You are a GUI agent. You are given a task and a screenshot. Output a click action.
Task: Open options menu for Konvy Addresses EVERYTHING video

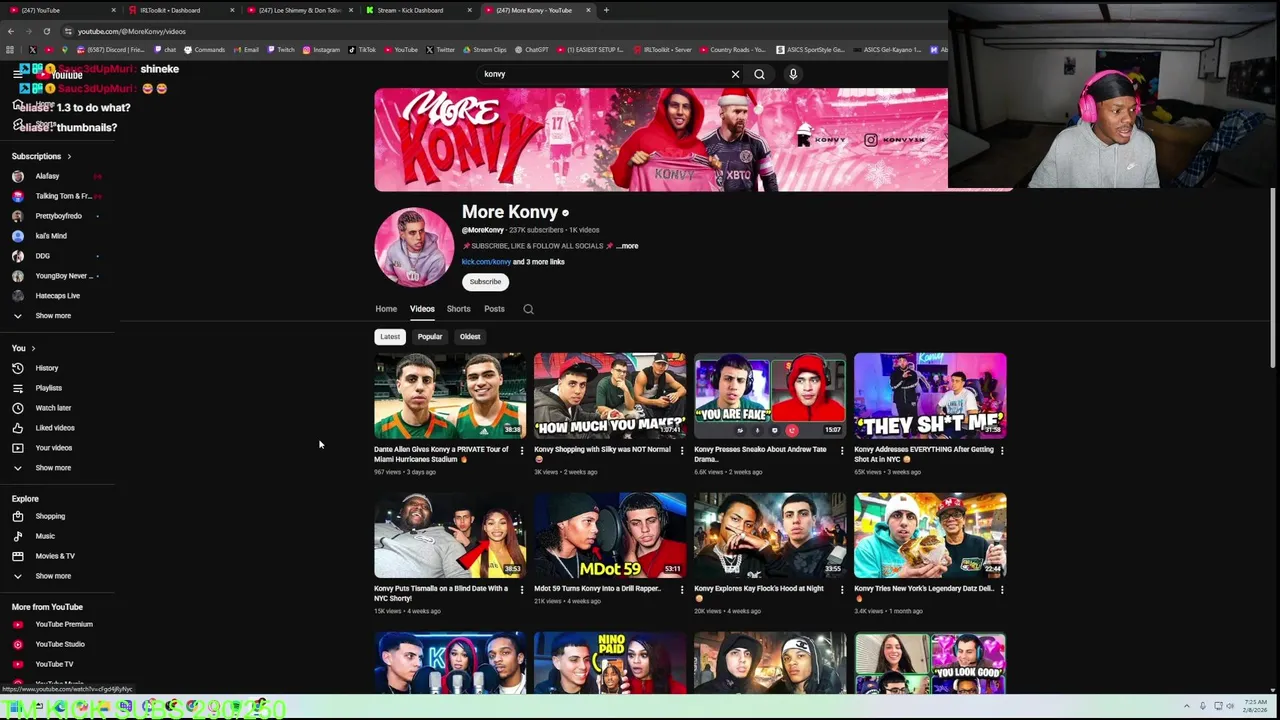[1002, 450]
